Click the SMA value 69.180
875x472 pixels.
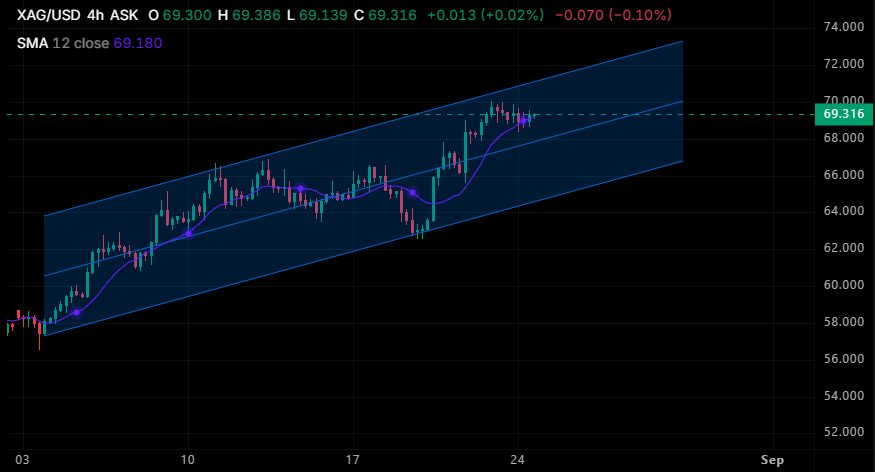(138, 43)
